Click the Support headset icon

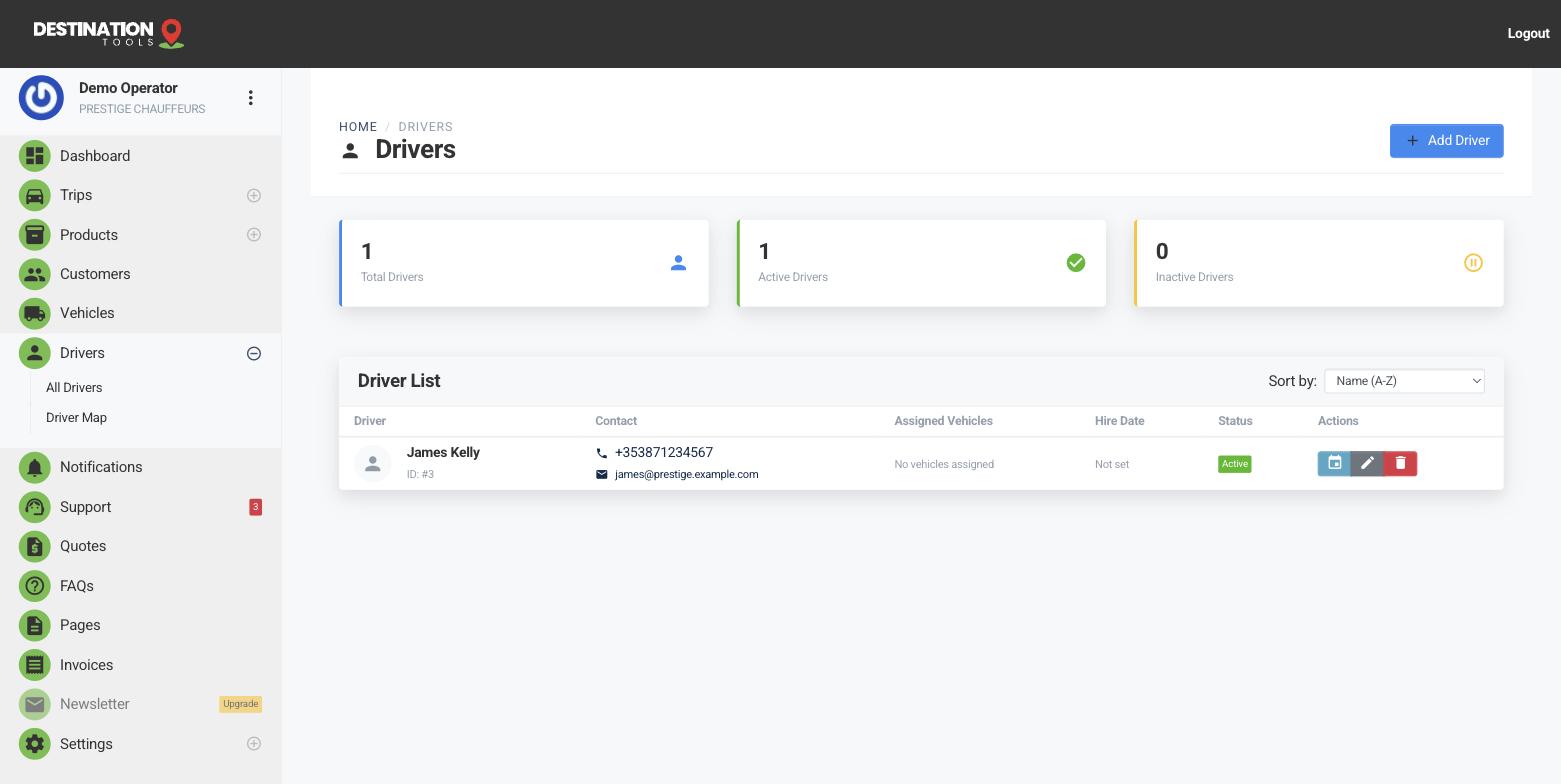pyautogui.click(x=35, y=507)
